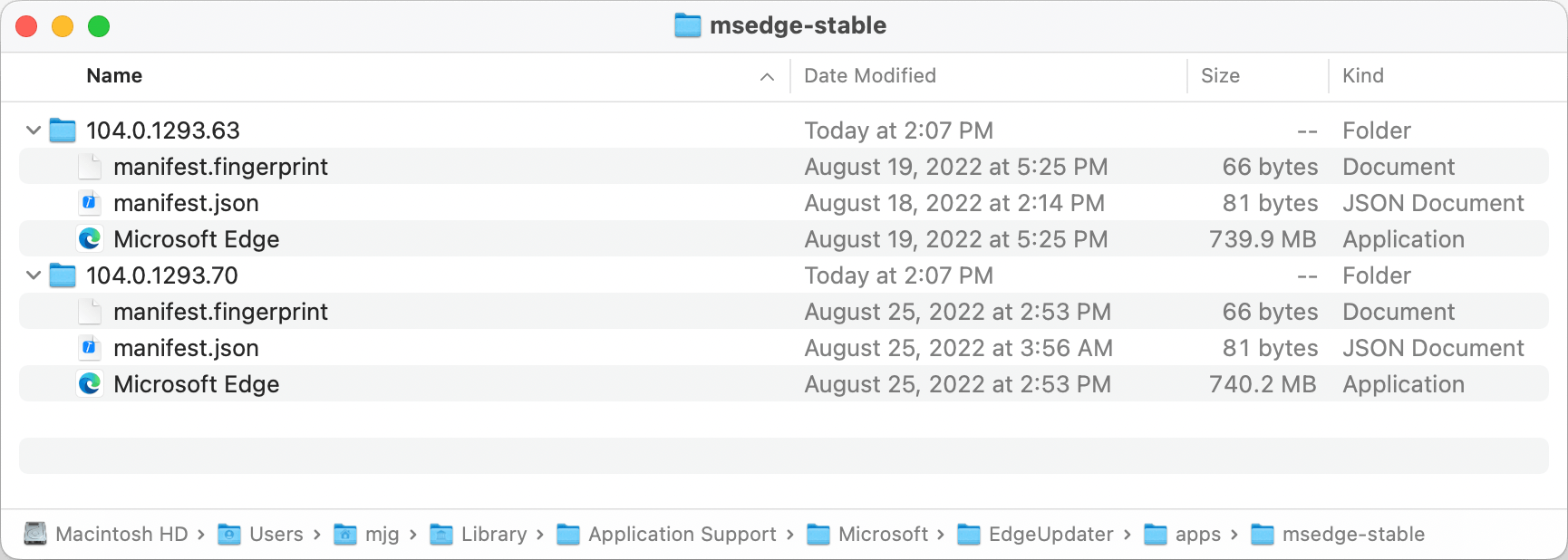Click manifest.fingerprint document icon under 104.0.1293.63
The width and height of the screenshot is (1568, 560).
90,167
